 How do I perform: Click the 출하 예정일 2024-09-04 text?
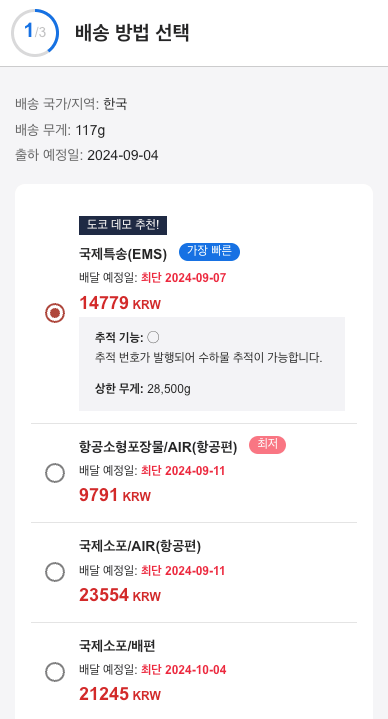pos(87,155)
